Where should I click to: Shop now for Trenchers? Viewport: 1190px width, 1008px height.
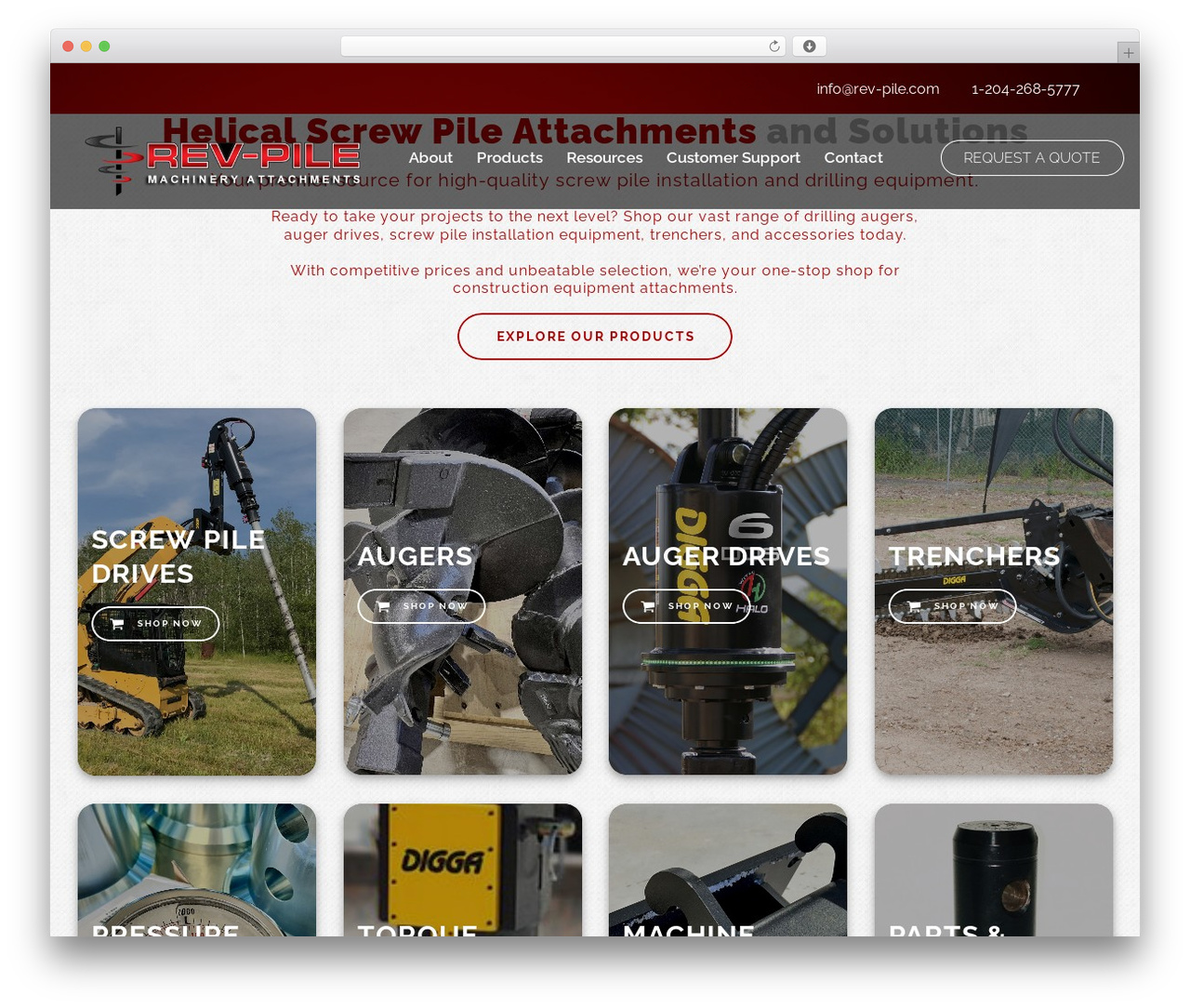[x=952, y=606]
